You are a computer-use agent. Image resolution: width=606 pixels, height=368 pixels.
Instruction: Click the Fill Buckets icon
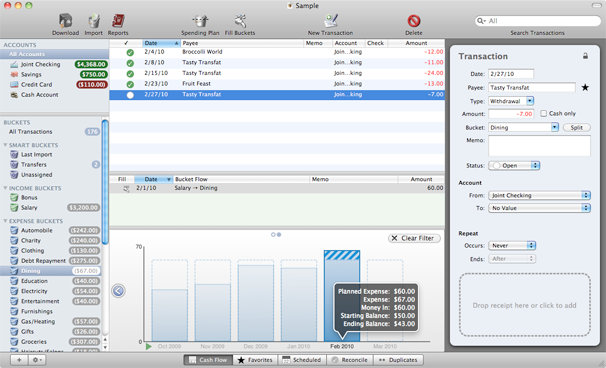click(x=240, y=21)
